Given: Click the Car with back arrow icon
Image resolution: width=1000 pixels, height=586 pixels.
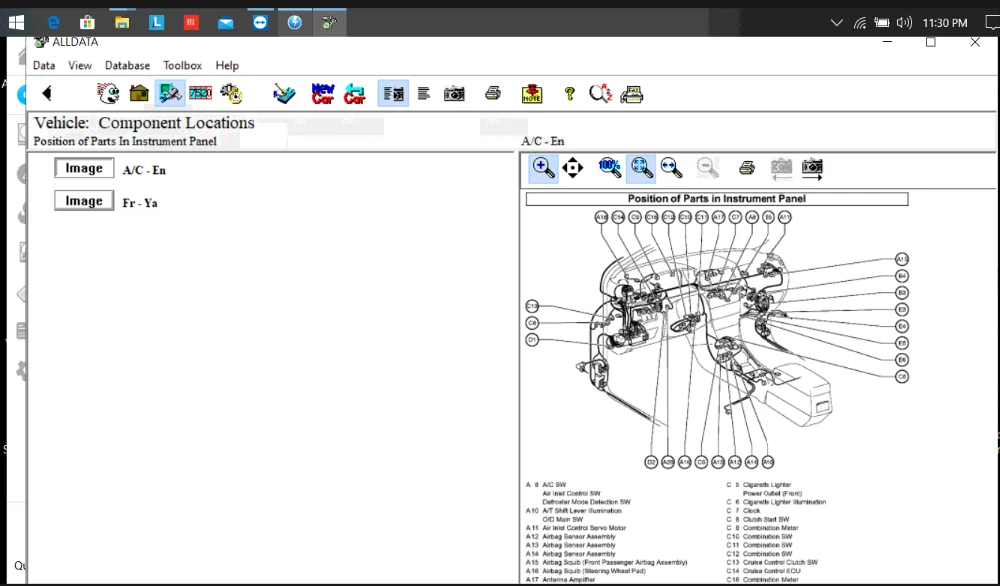Looking at the screenshot, I should 354,94.
